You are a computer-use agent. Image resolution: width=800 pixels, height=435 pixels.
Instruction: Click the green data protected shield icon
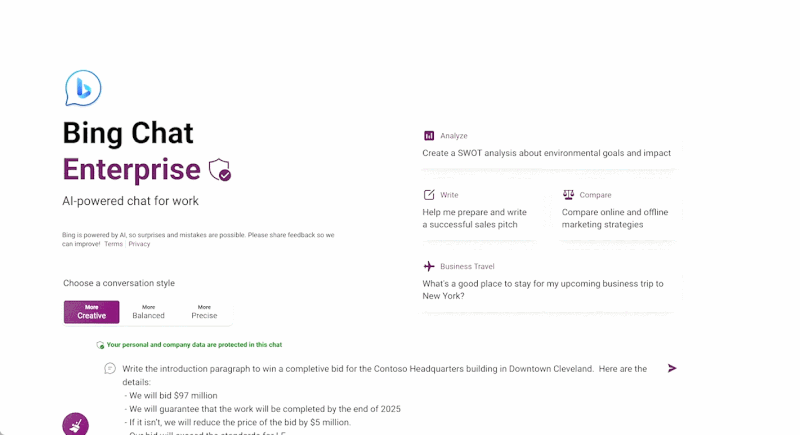(100, 345)
